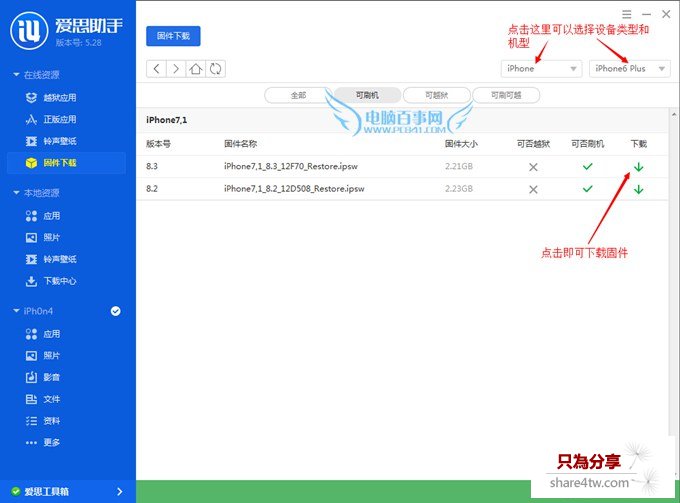Open 下载中心 in the sidebar
Image resolution: width=680 pixels, height=503 pixels.
point(51,281)
